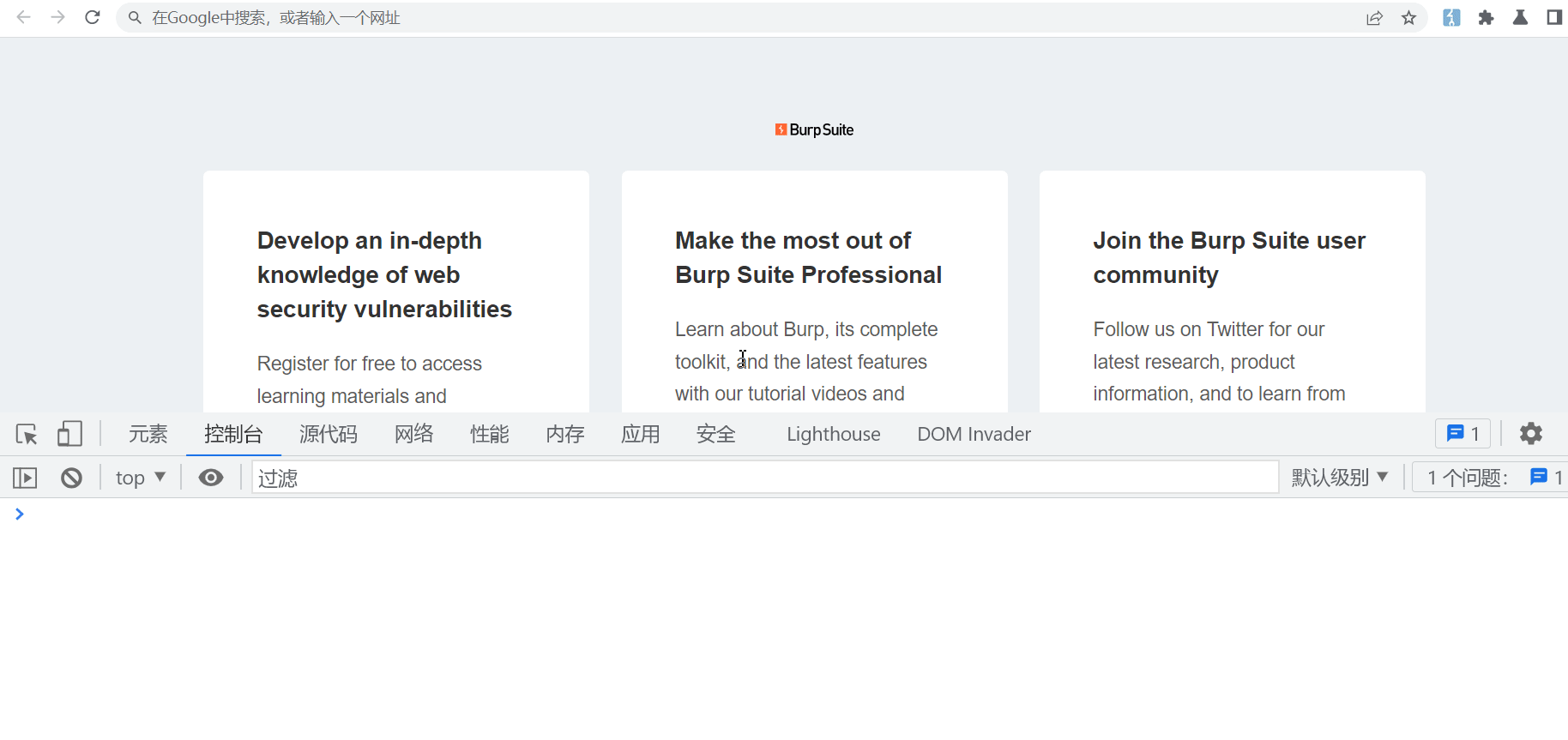Open the top JavaScript context dropdown
This screenshot has height=740, width=1568.
pyautogui.click(x=141, y=478)
